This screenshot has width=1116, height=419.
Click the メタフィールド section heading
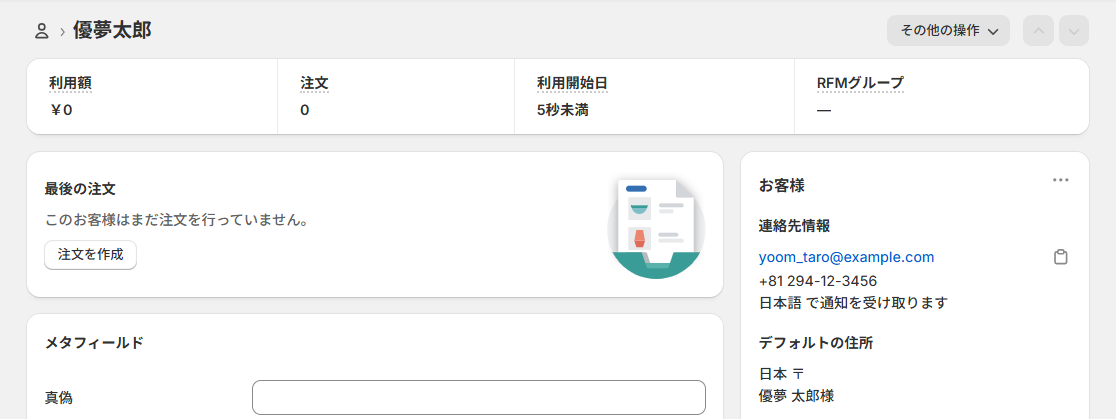click(x=94, y=342)
